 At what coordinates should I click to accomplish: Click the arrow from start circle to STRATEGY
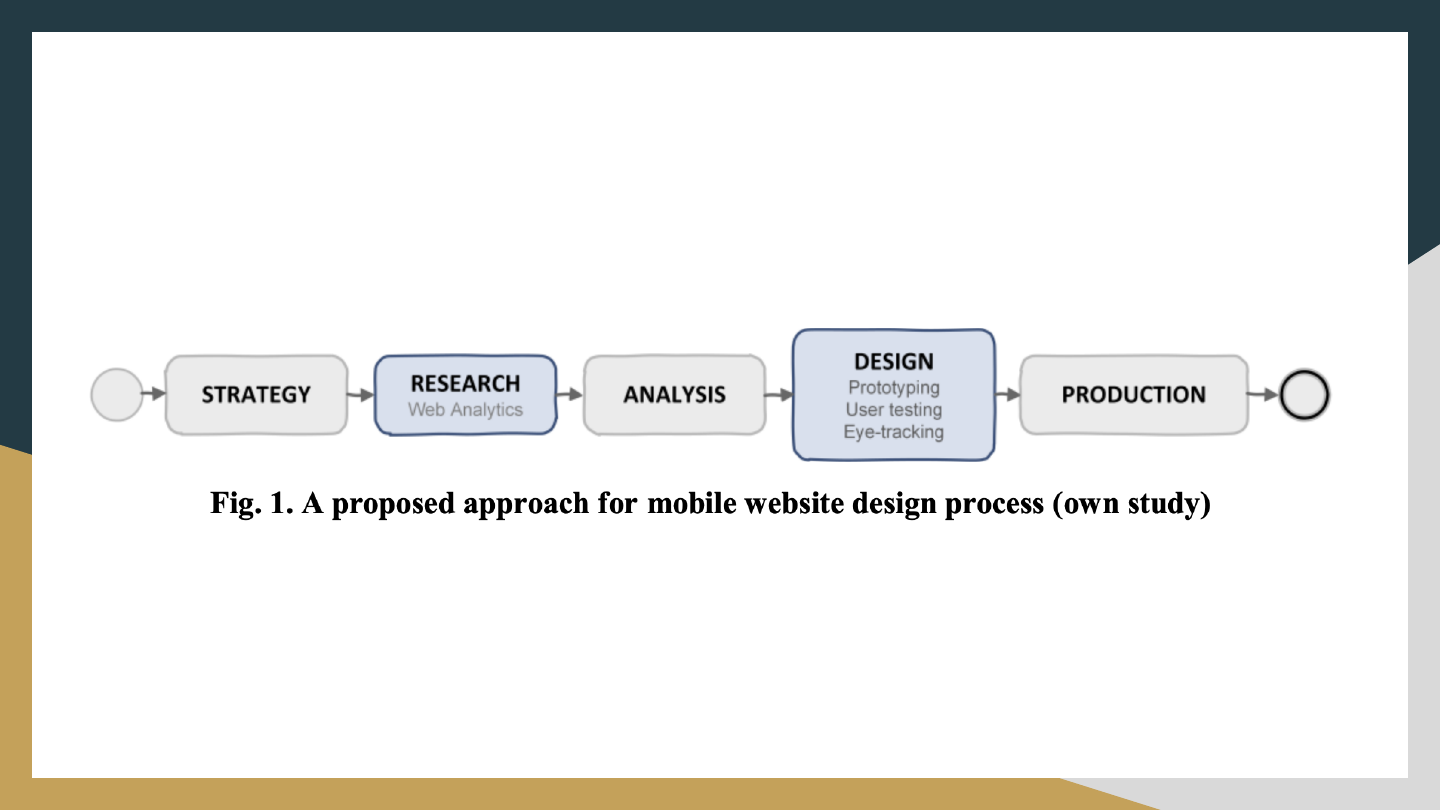click(154, 394)
